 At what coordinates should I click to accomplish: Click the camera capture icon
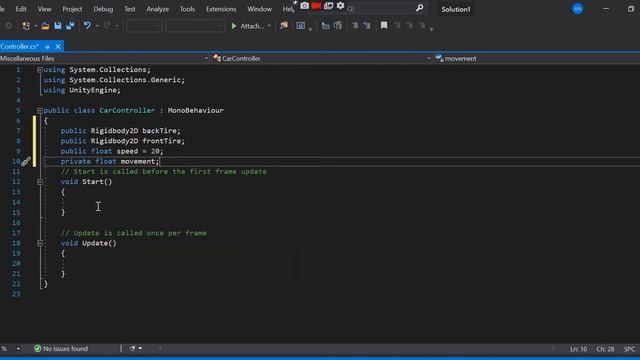[304, 6]
